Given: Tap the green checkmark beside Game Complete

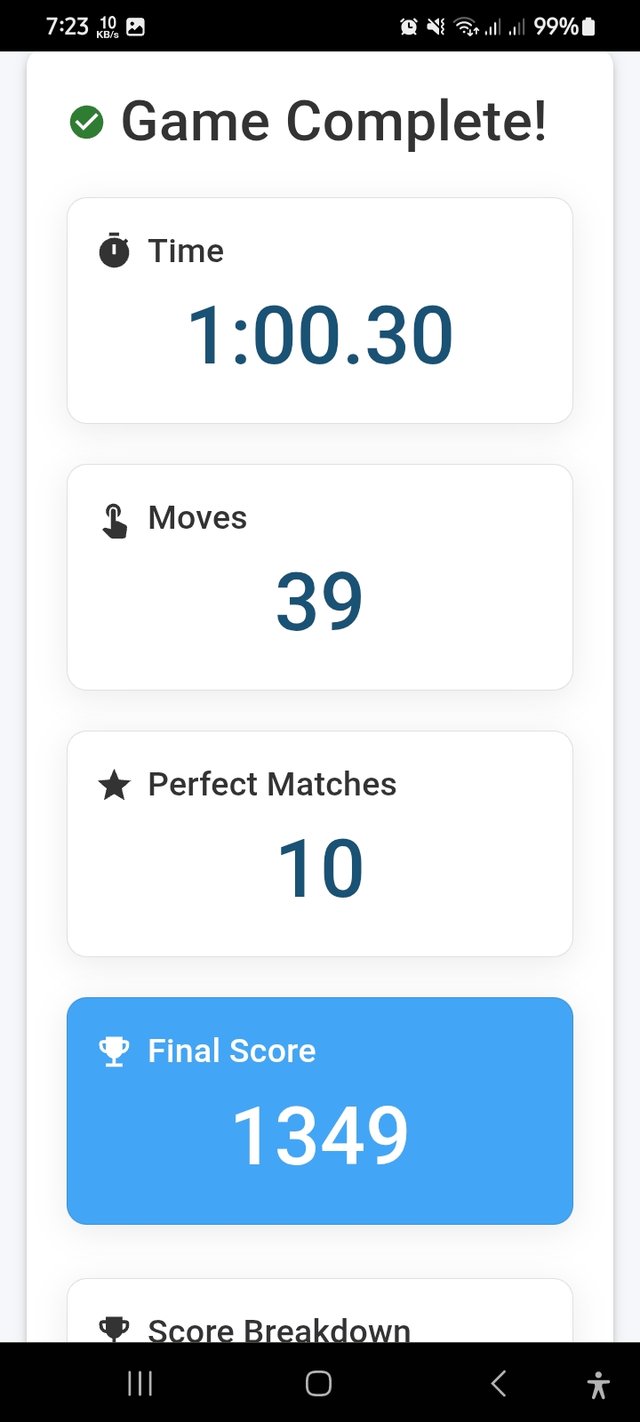Looking at the screenshot, I should (87, 123).
